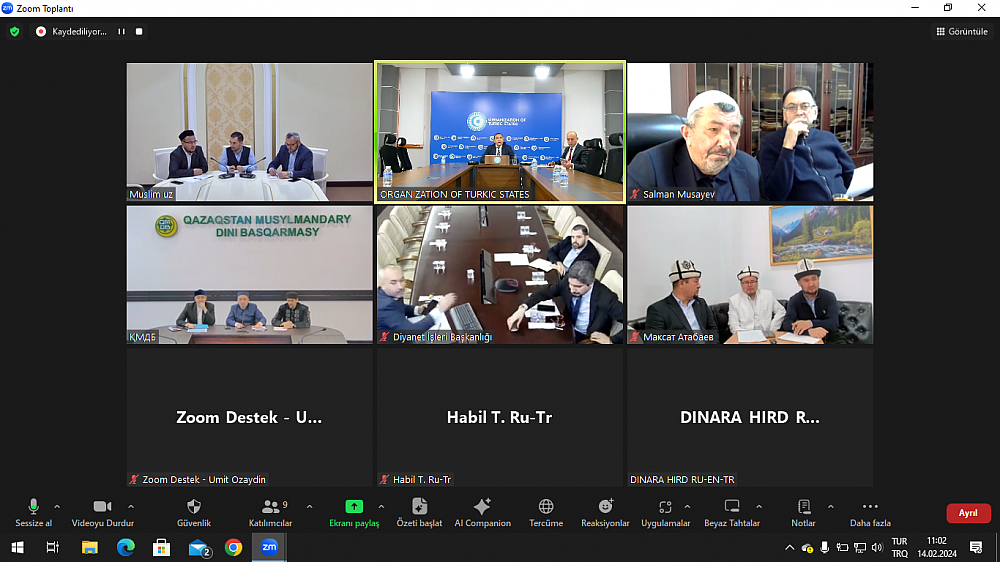Open network icon in system tray
The image size is (1000, 562).
click(x=860, y=547)
